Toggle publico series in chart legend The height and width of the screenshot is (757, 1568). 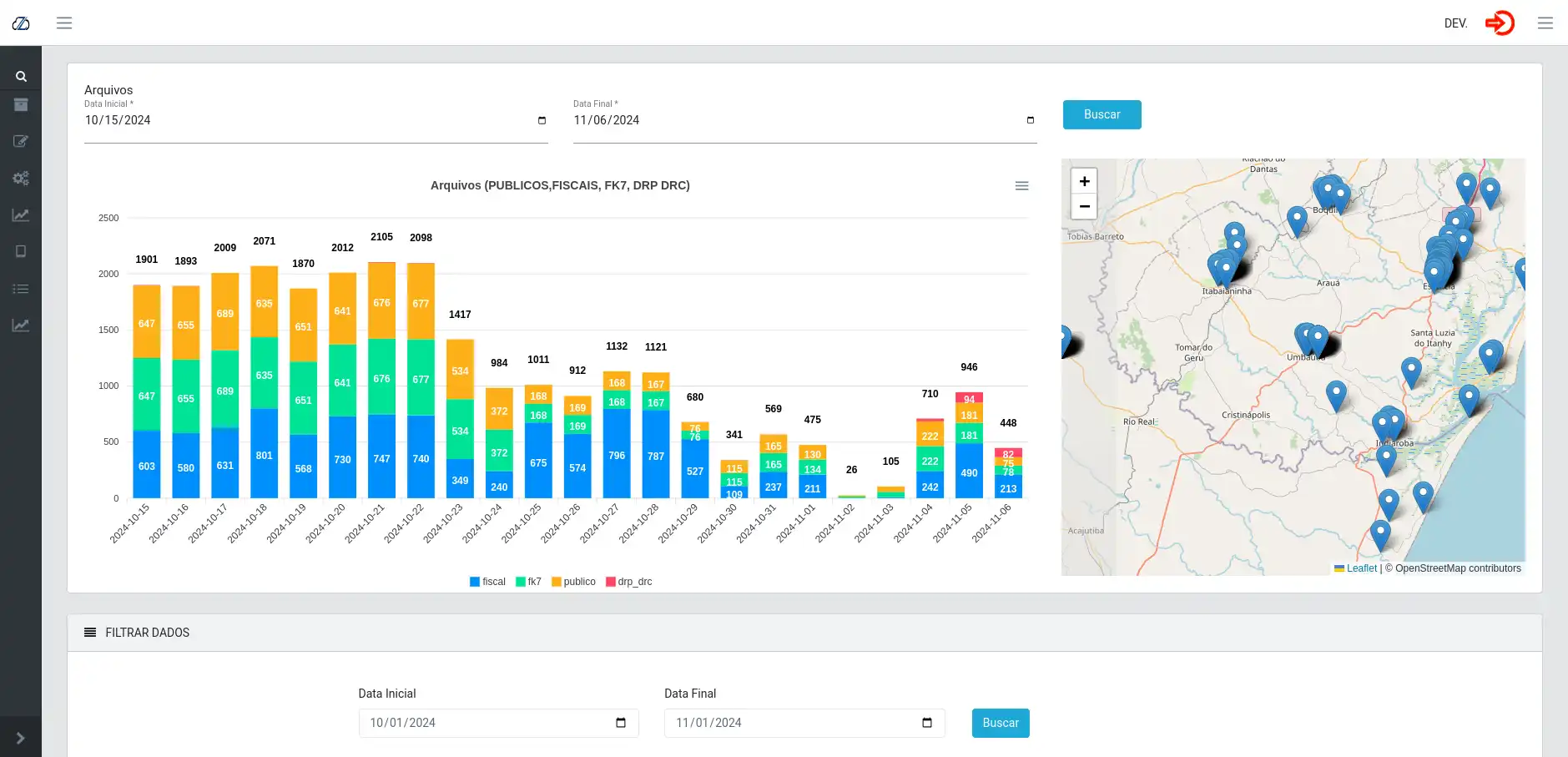tap(573, 582)
